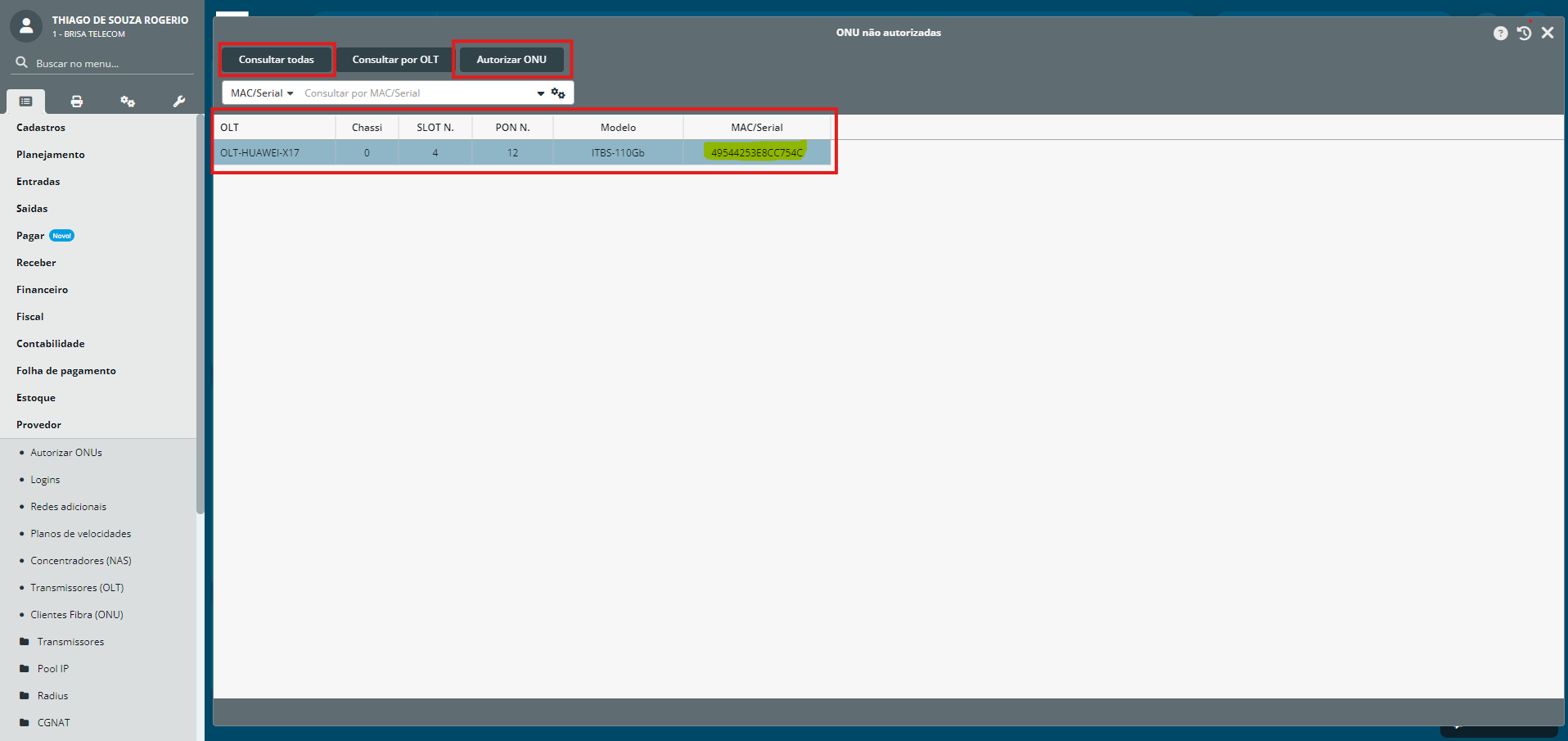Open the wrench tools tab in sidebar
The image size is (1568, 741).
click(178, 102)
